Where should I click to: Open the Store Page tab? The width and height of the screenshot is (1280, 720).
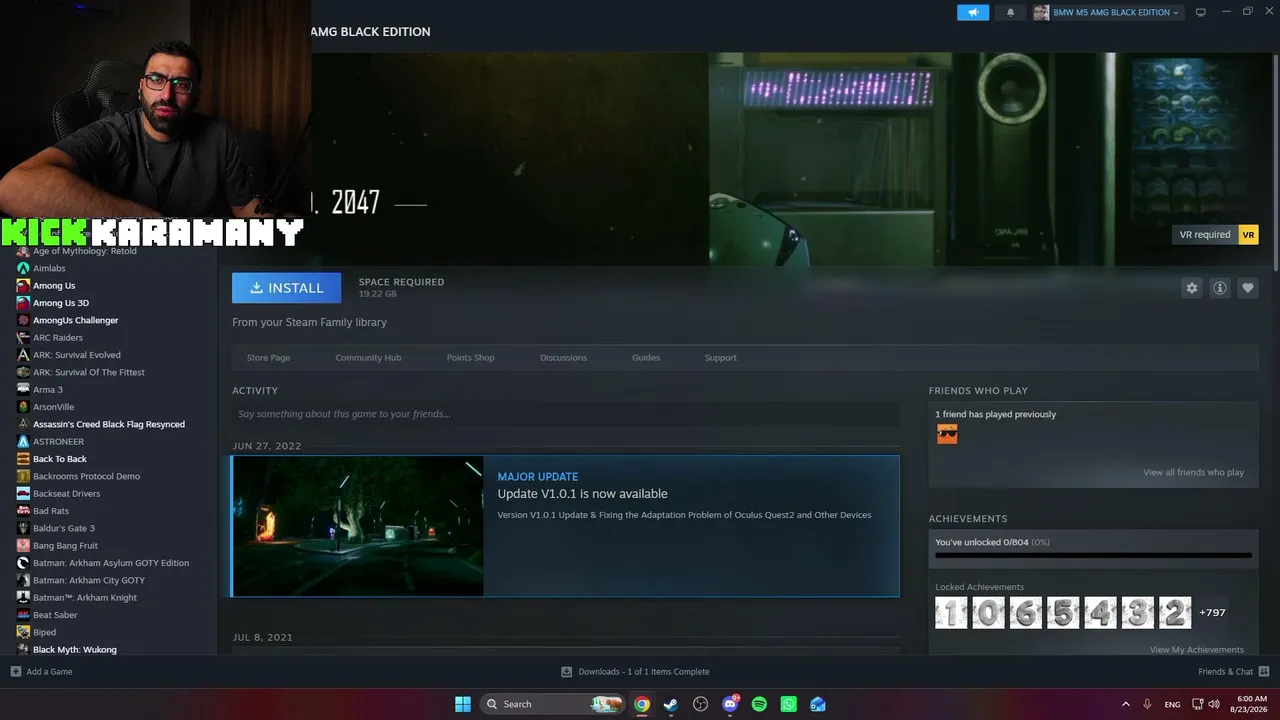coord(268,357)
